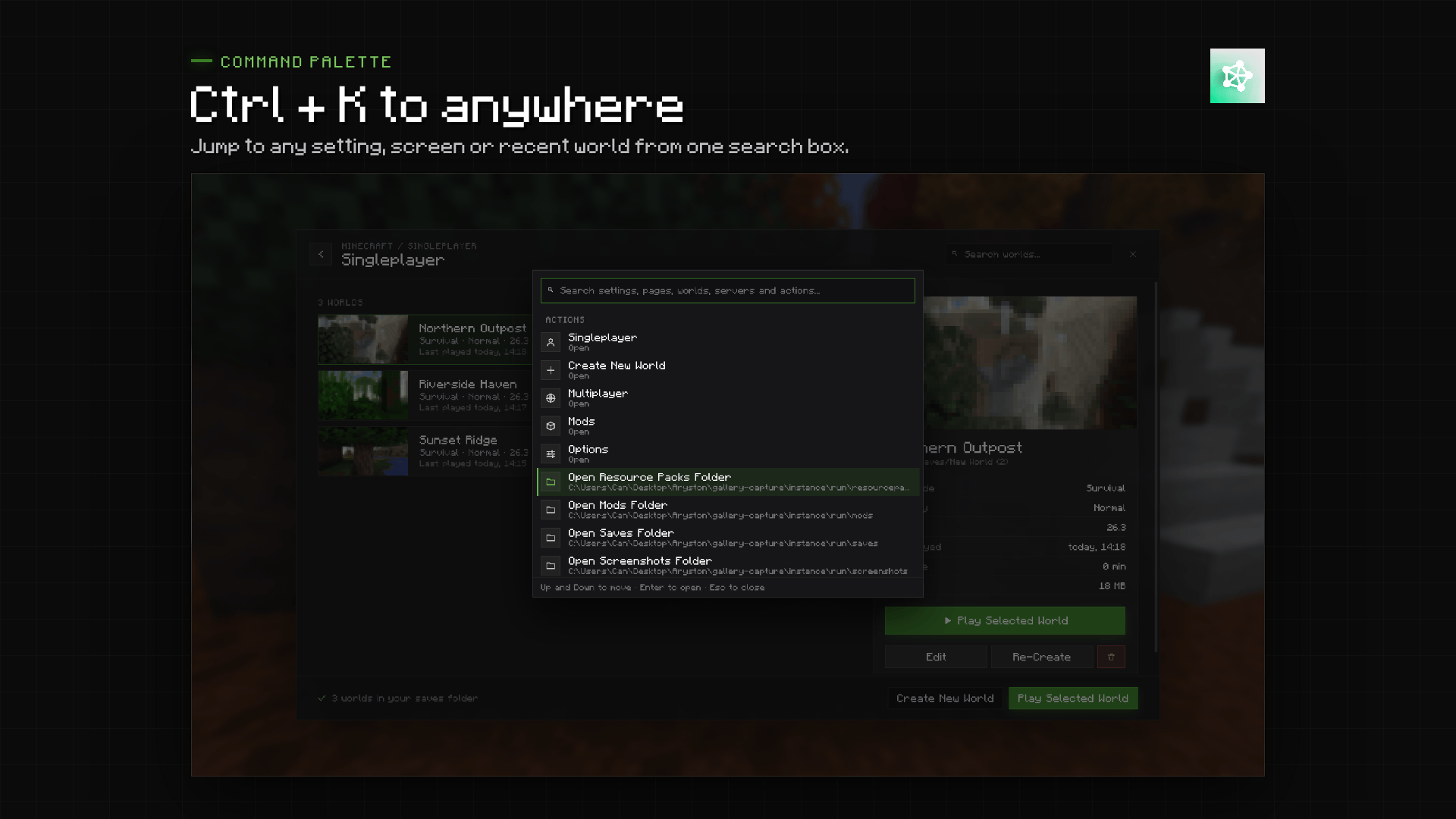Click the Open Saves Folder folder icon
Image resolution: width=1456 pixels, height=819 pixels.
551,538
